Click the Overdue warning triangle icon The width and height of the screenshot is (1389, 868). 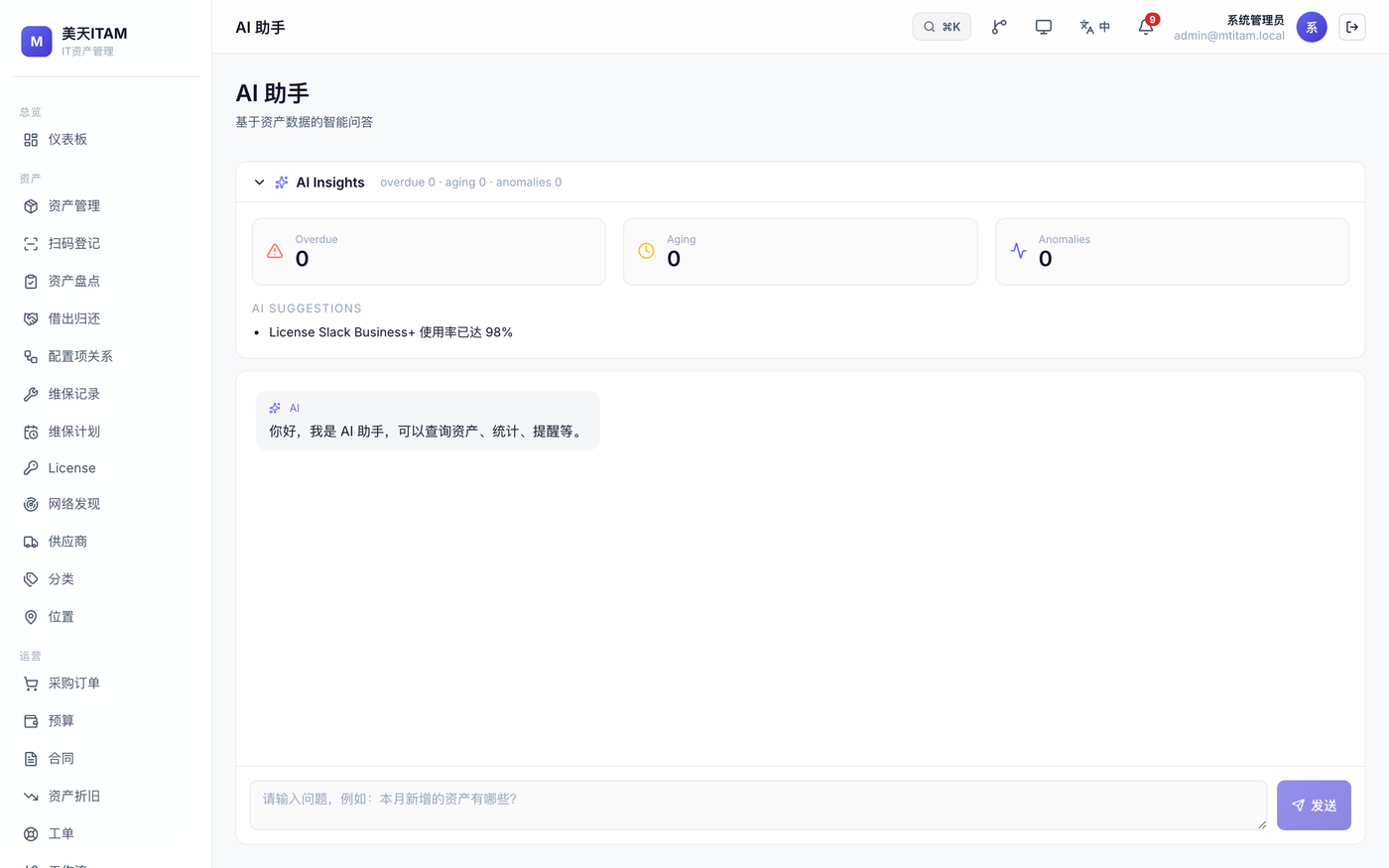pos(275,252)
